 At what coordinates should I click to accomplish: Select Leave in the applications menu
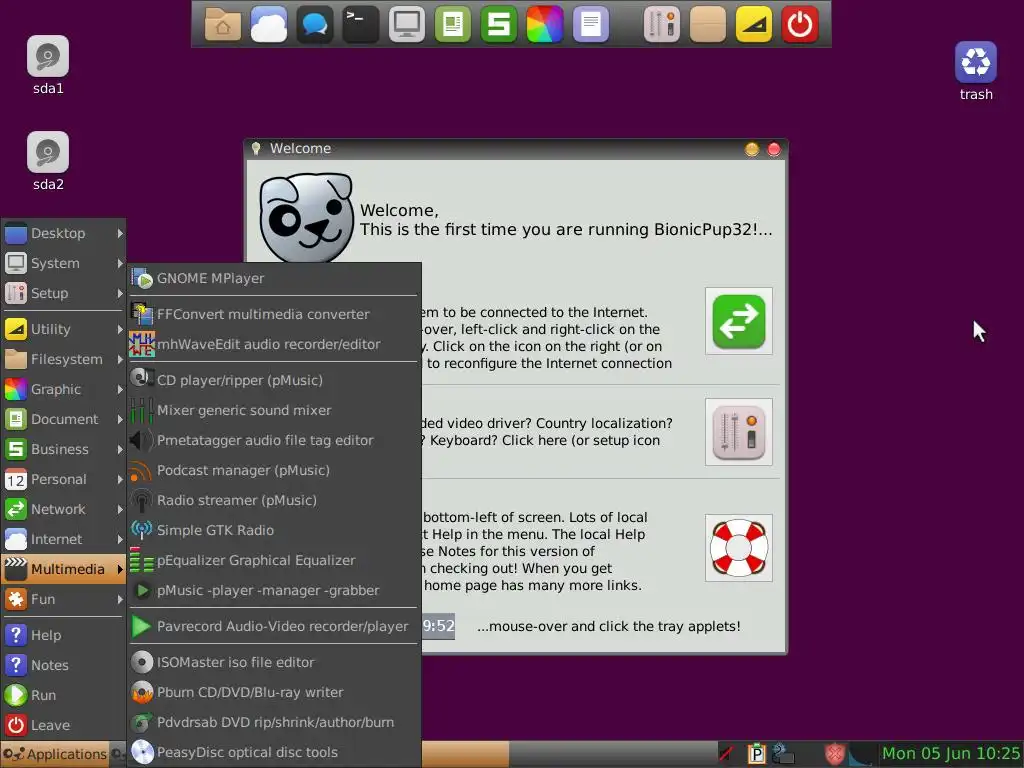pyautogui.click(x=63, y=725)
